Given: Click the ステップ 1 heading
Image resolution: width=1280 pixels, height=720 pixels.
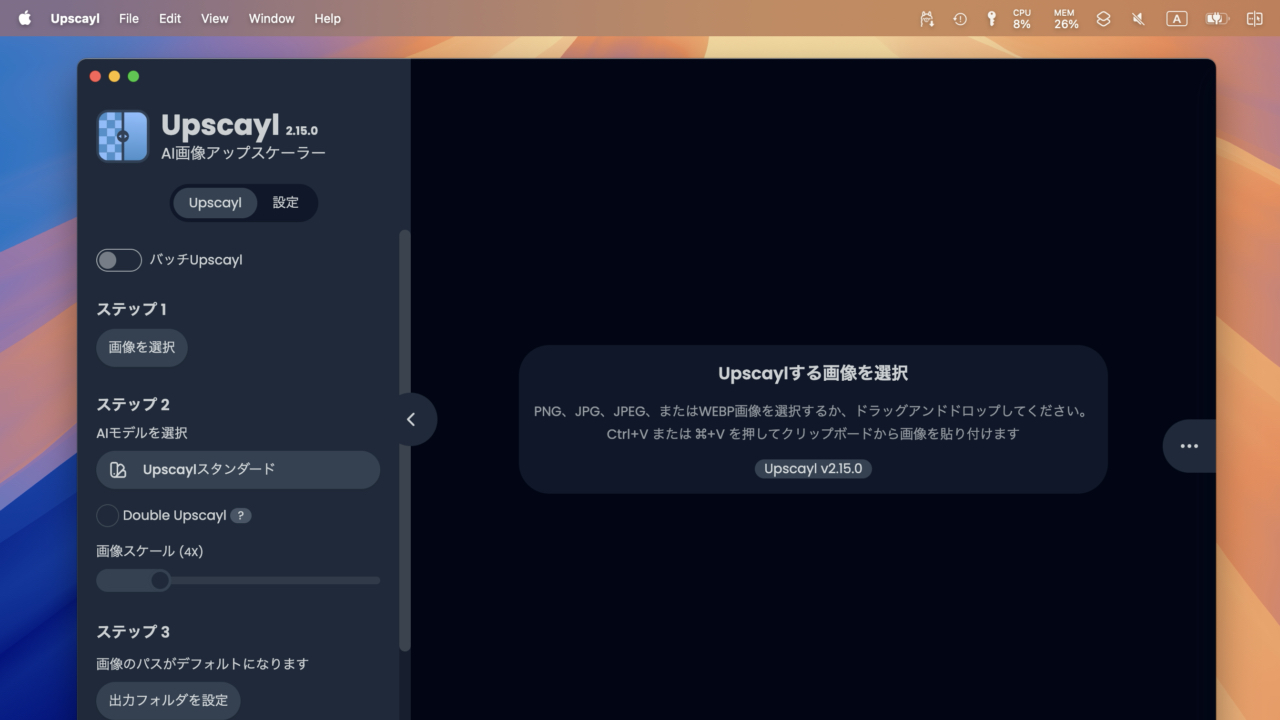Looking at the screenshot, I should click(131, 309).
